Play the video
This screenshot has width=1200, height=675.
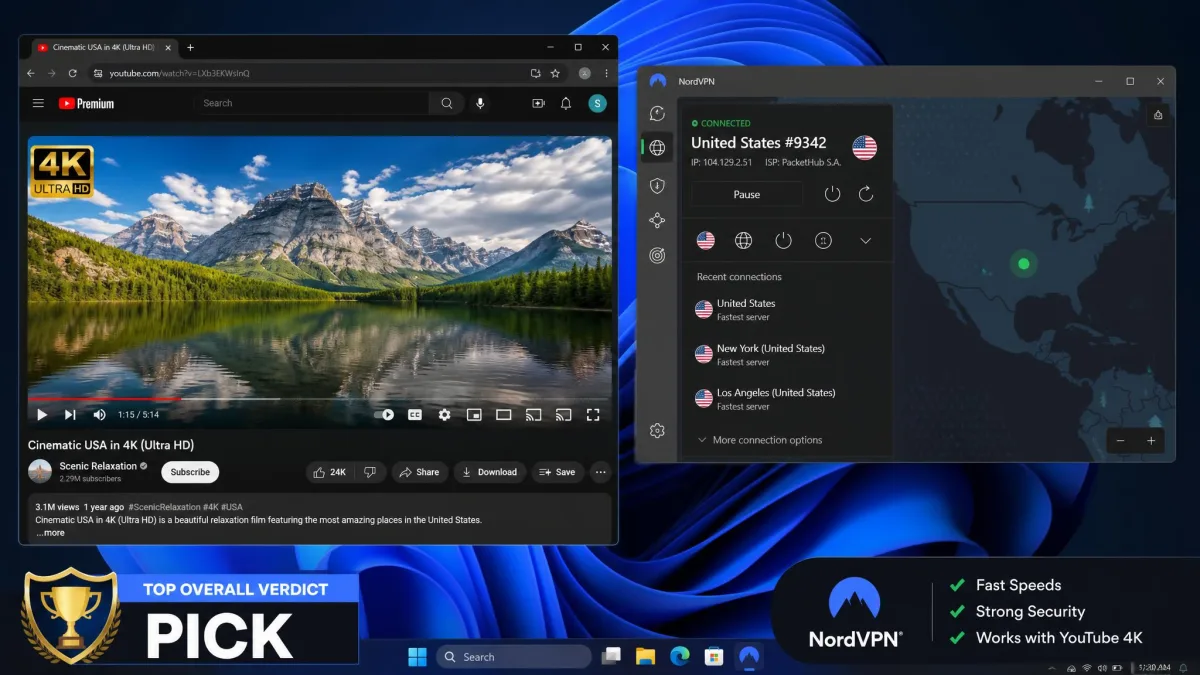point(42,414)
